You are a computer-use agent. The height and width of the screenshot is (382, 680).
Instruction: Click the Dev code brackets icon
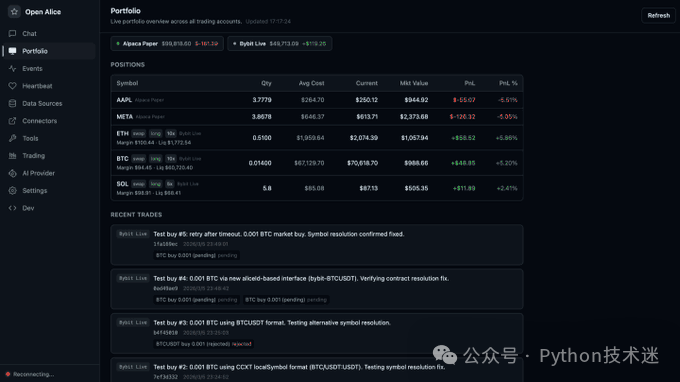[13, 208]
